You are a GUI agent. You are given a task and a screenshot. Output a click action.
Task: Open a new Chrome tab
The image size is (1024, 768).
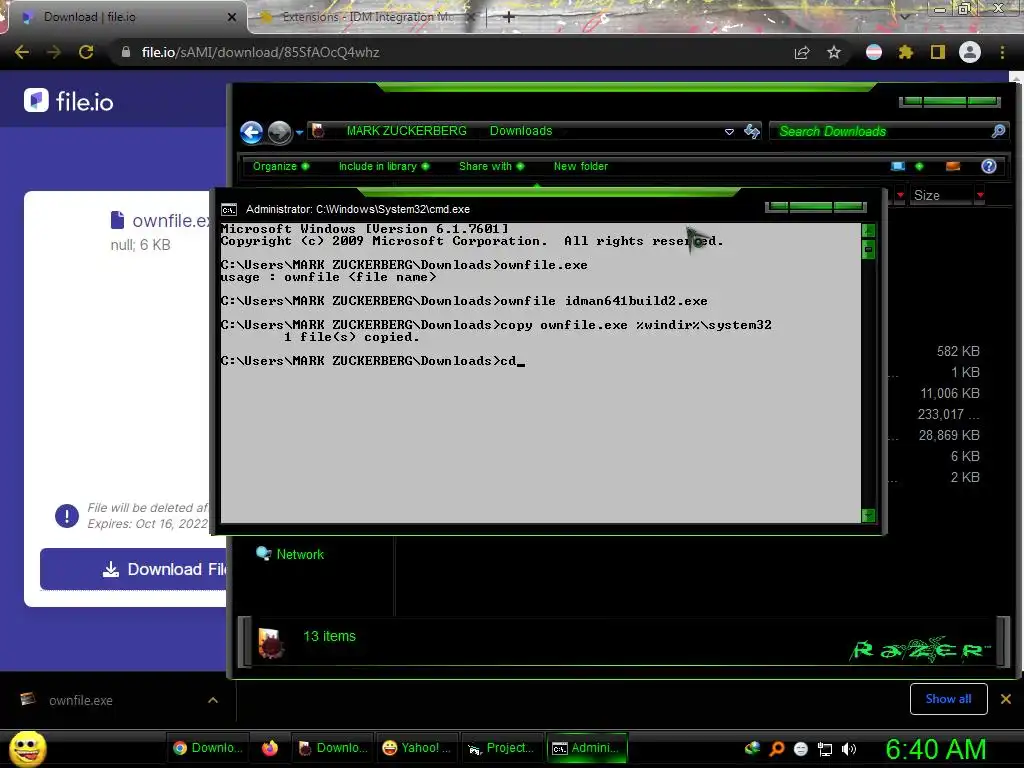pyautogui.click(x=508, y=17)
